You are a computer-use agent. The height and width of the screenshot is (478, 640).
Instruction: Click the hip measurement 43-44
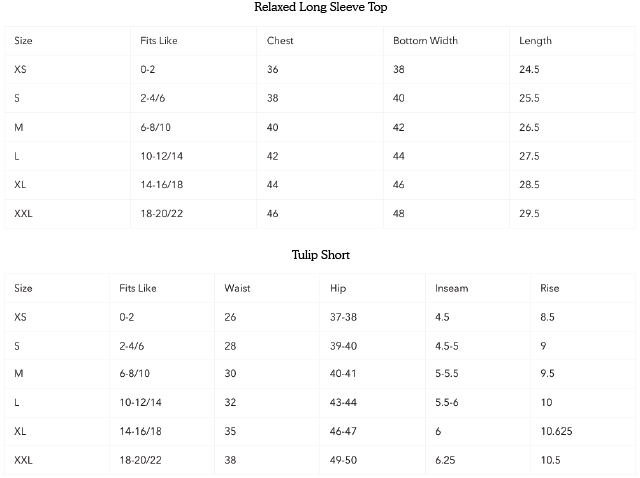343,402
